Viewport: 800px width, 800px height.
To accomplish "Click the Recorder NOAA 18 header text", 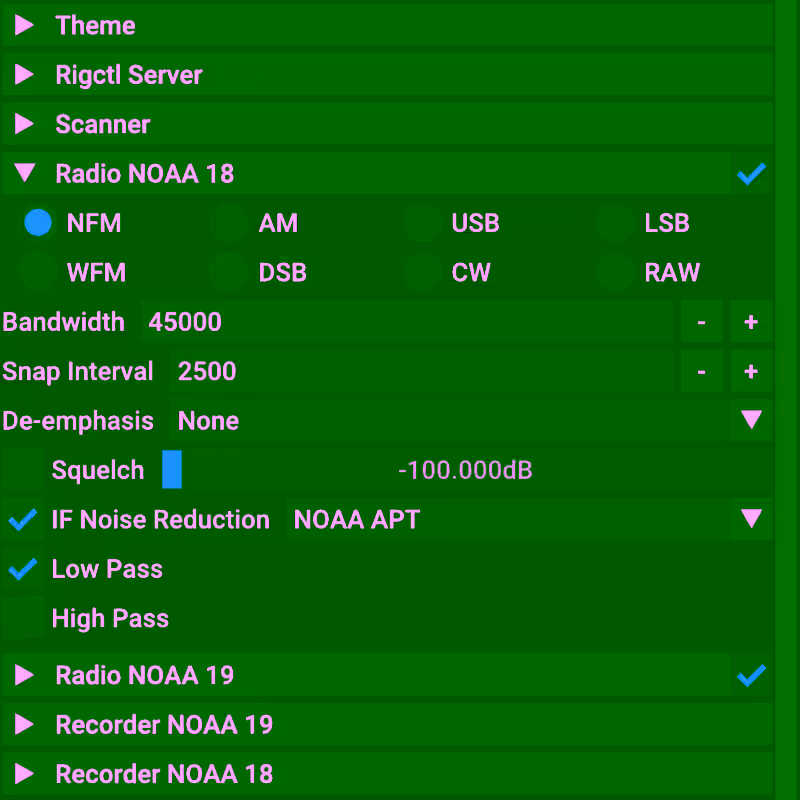I will point(164,774).
